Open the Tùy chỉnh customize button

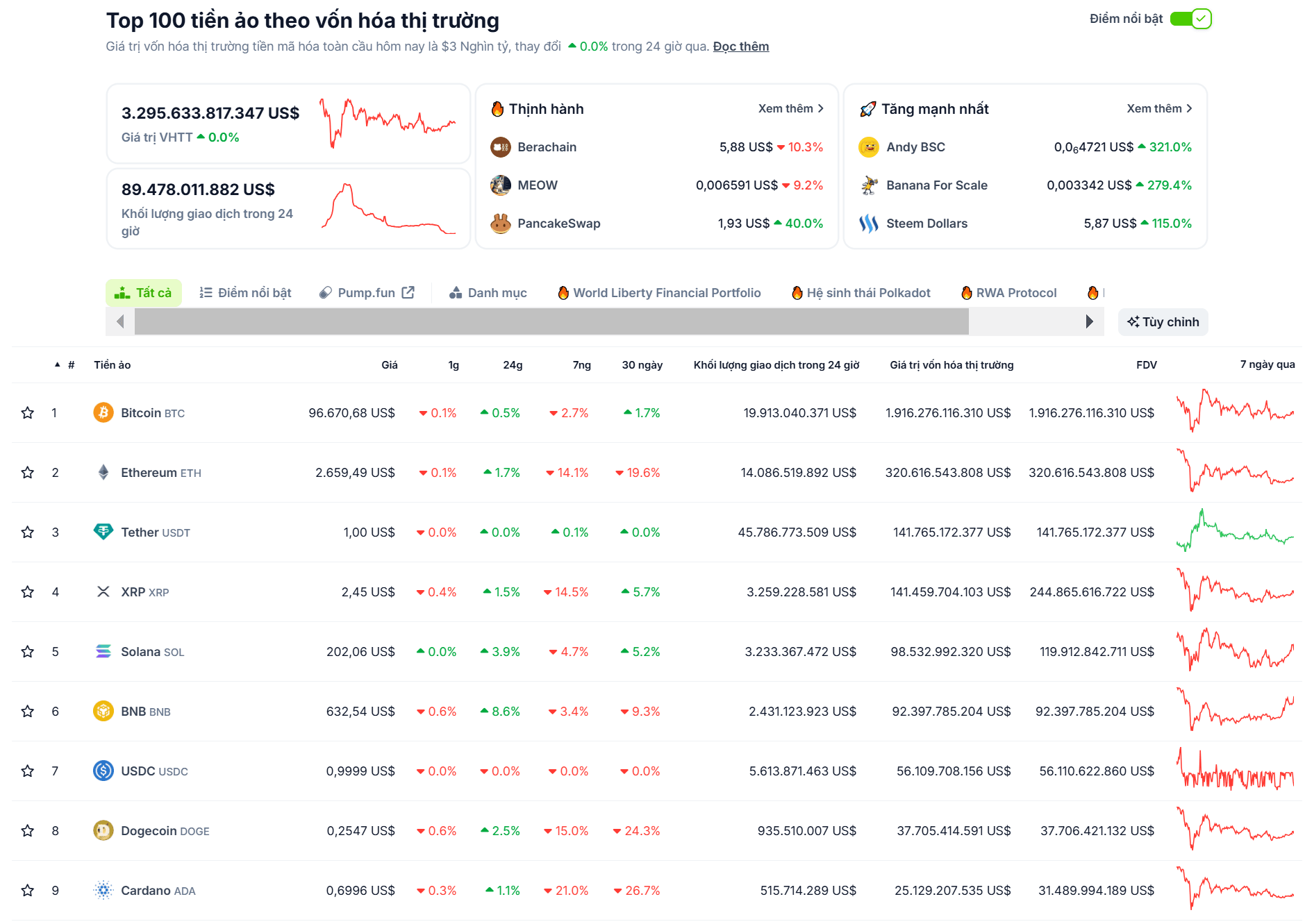(1163, 322)
